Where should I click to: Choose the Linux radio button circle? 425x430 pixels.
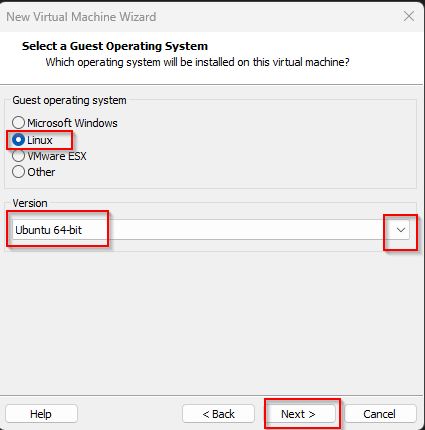(18, 140)
